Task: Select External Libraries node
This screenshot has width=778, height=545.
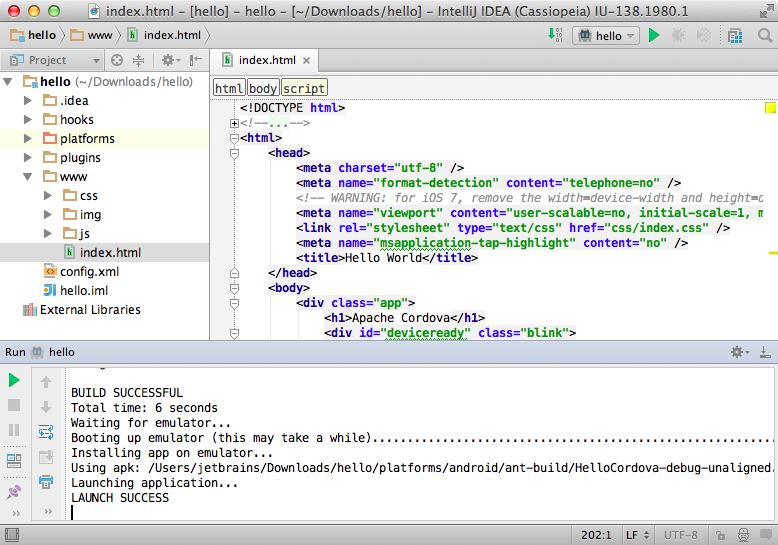Action: coord(104,310)
